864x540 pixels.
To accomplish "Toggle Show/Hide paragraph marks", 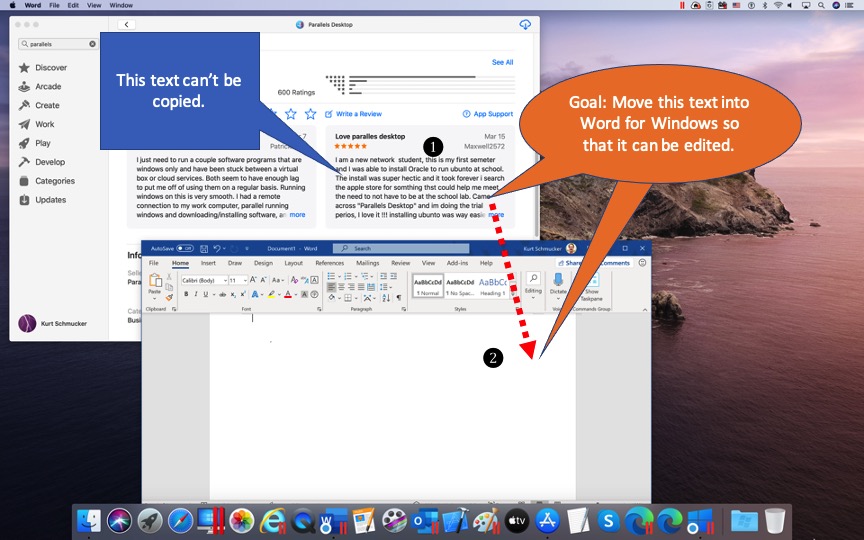I will [399, 298].
